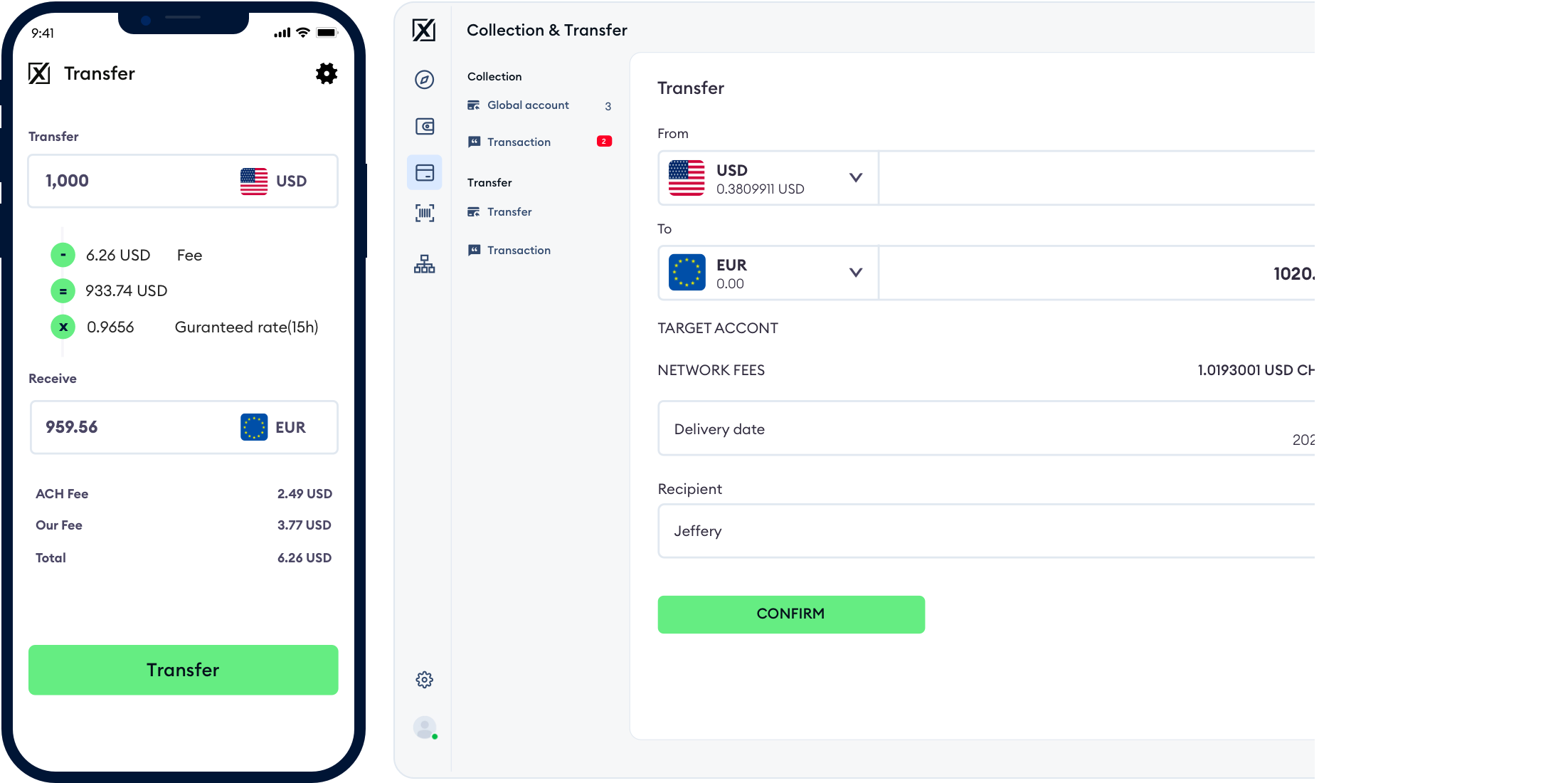Open Transaction under the Transfer section
1568x783 pixels.
coord(519,251)
